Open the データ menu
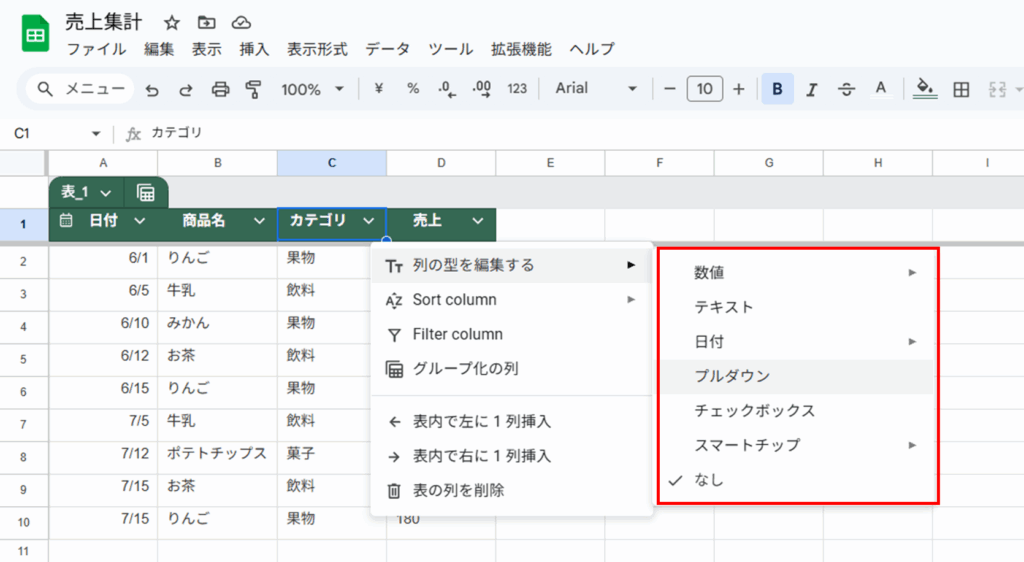 [x=387, y=50]
